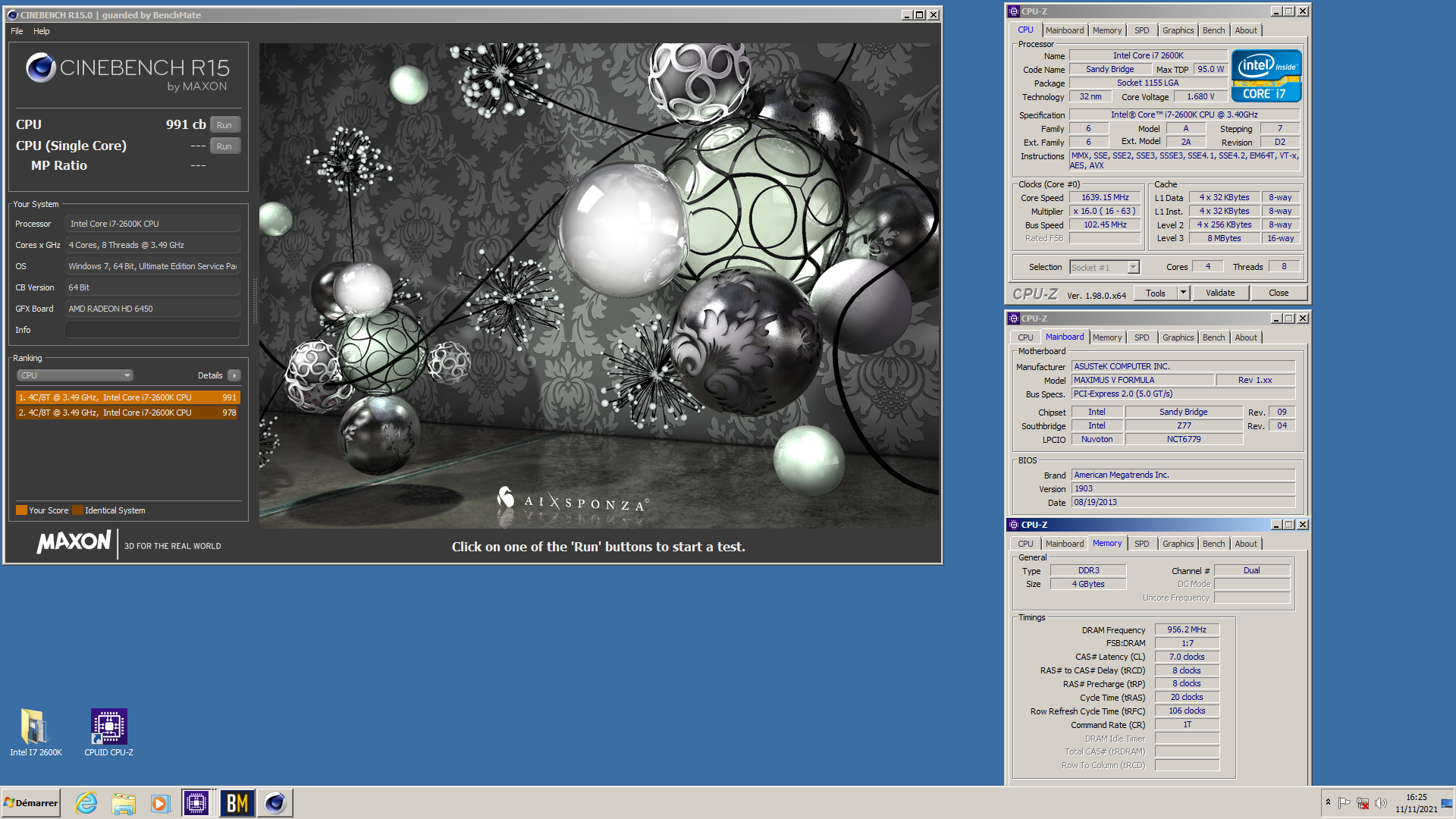Click the Info input field
Viewport: 1456px width, 819px height.
(x=152, y=330)
